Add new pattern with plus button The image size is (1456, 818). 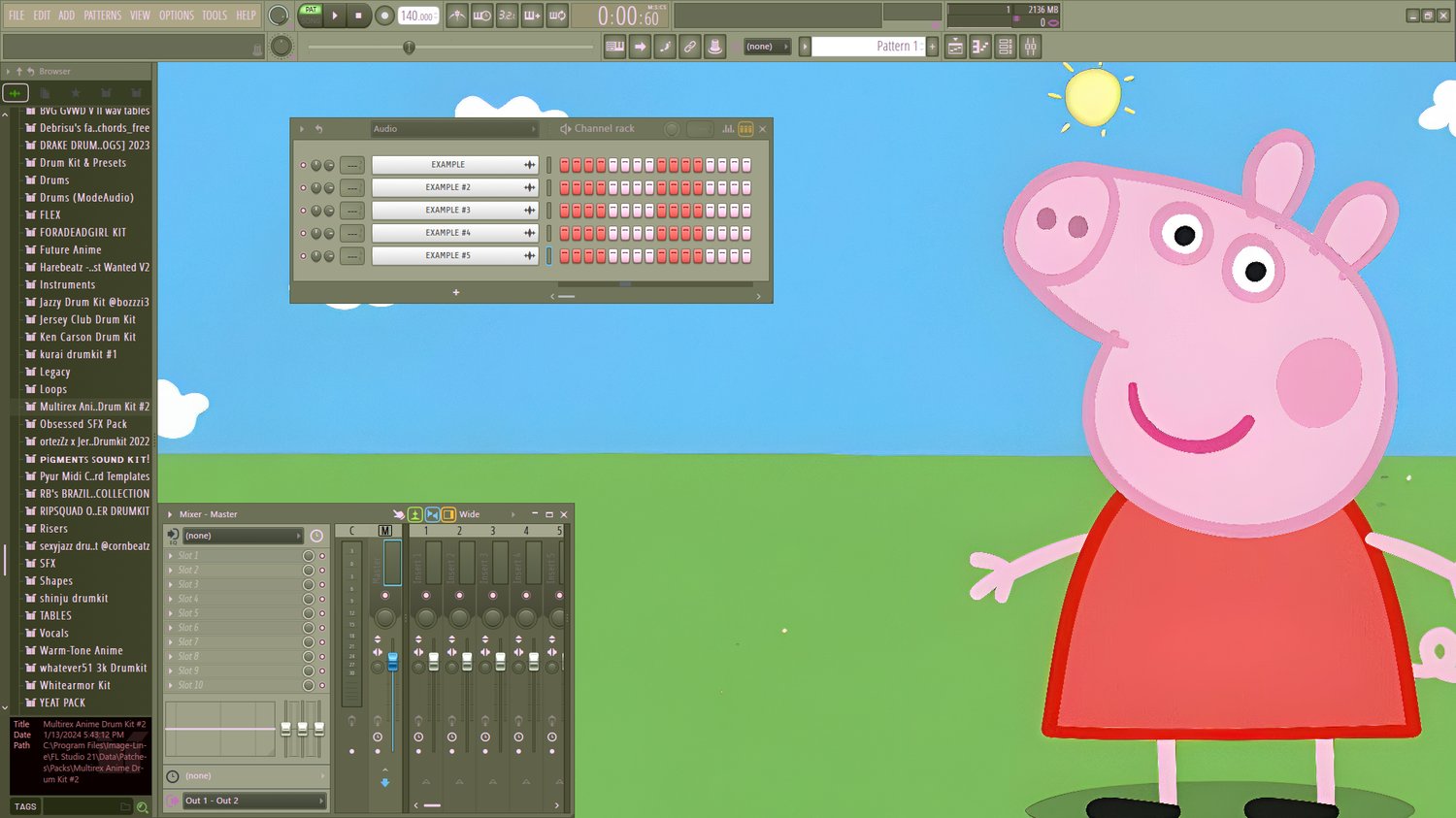(x=932, y=47)
